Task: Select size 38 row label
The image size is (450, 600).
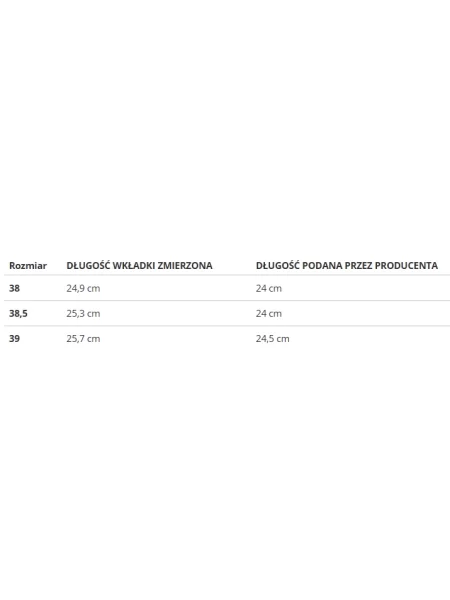Action: [15, 288]
